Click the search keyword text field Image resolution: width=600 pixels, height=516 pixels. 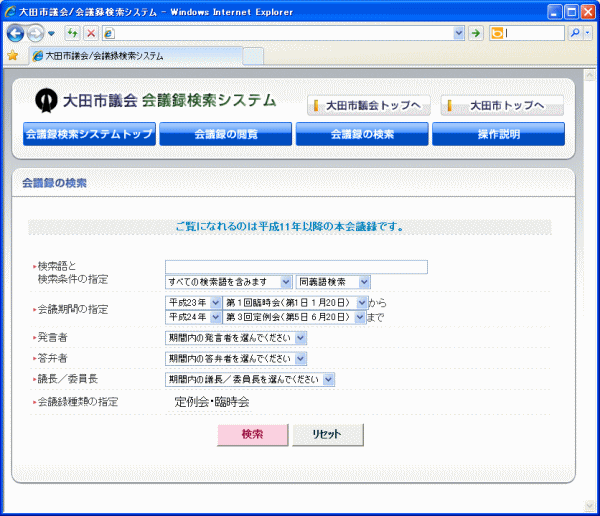tap(297, 267)
